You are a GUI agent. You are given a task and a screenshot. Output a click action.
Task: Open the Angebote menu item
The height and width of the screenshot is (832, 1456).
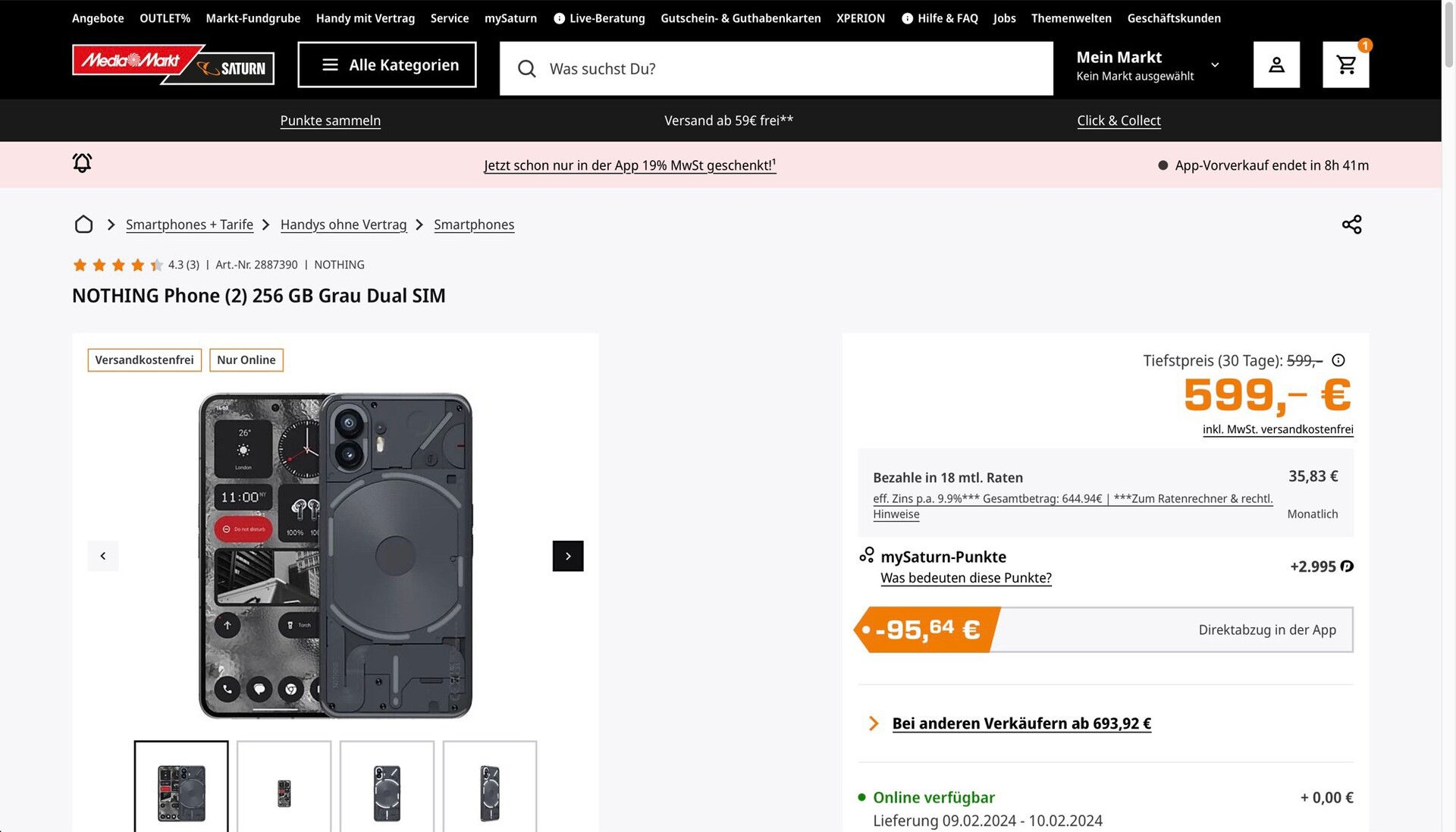[98, 18]
